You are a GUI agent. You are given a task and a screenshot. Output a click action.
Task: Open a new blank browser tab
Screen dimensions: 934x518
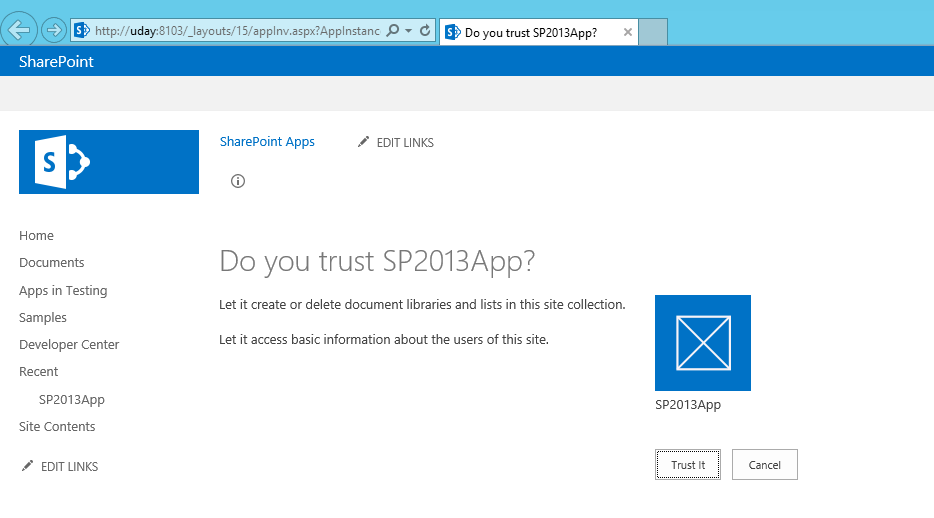click(x=653, y=32)
